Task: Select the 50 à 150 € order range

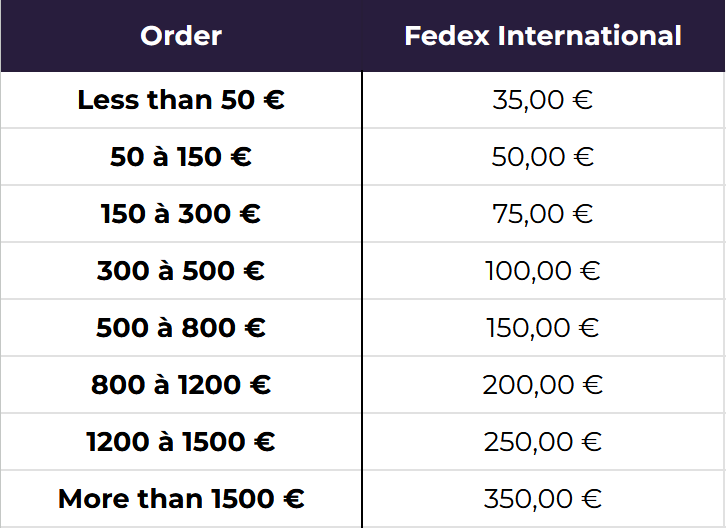Action: [181, 157]
